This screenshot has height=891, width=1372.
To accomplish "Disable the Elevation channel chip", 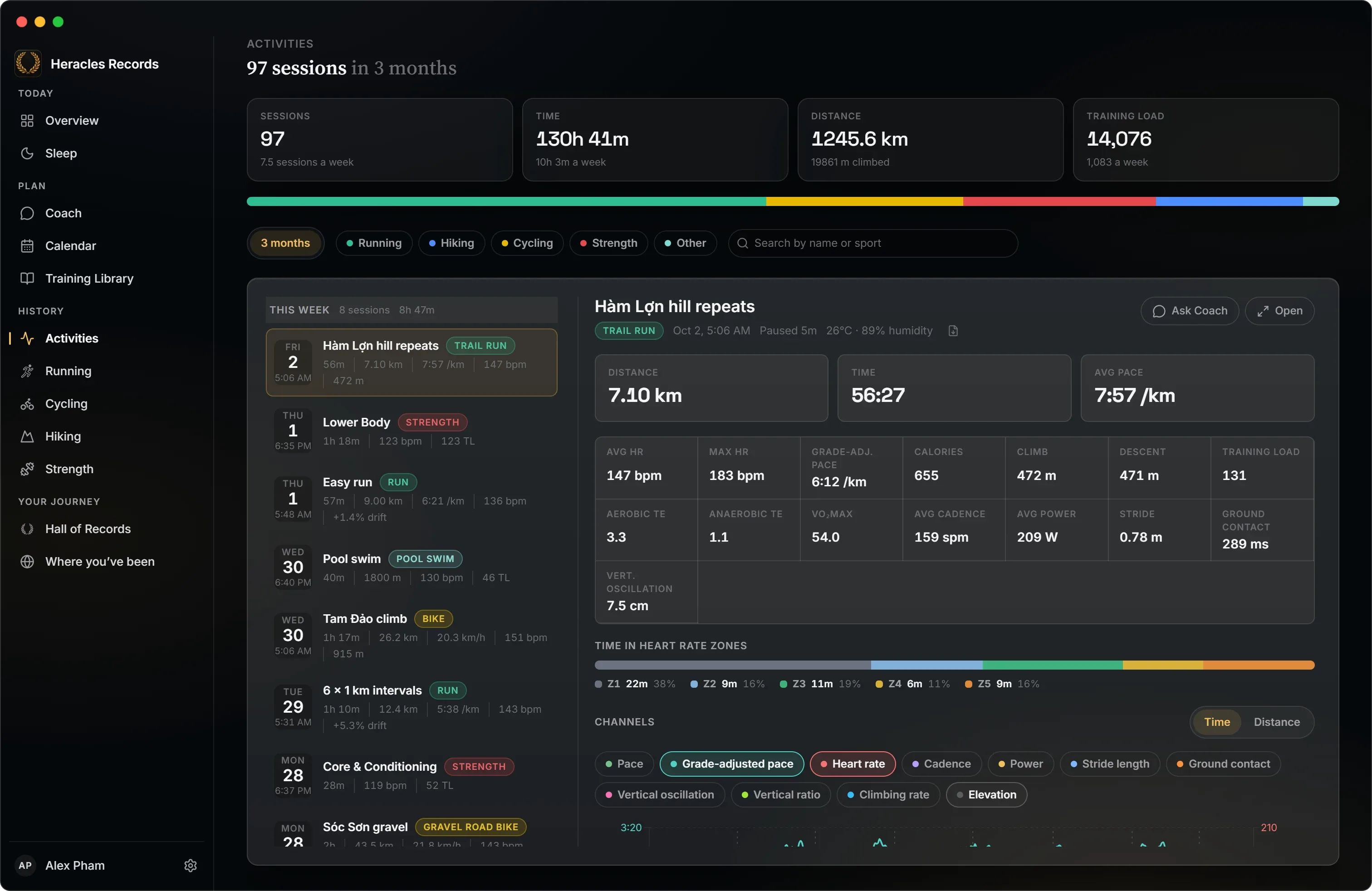I will point(986,795).
